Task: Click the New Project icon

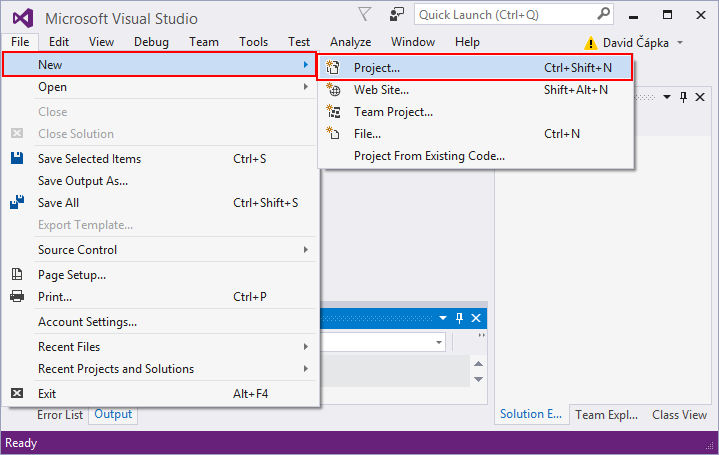Action: [x=333, y=67]
